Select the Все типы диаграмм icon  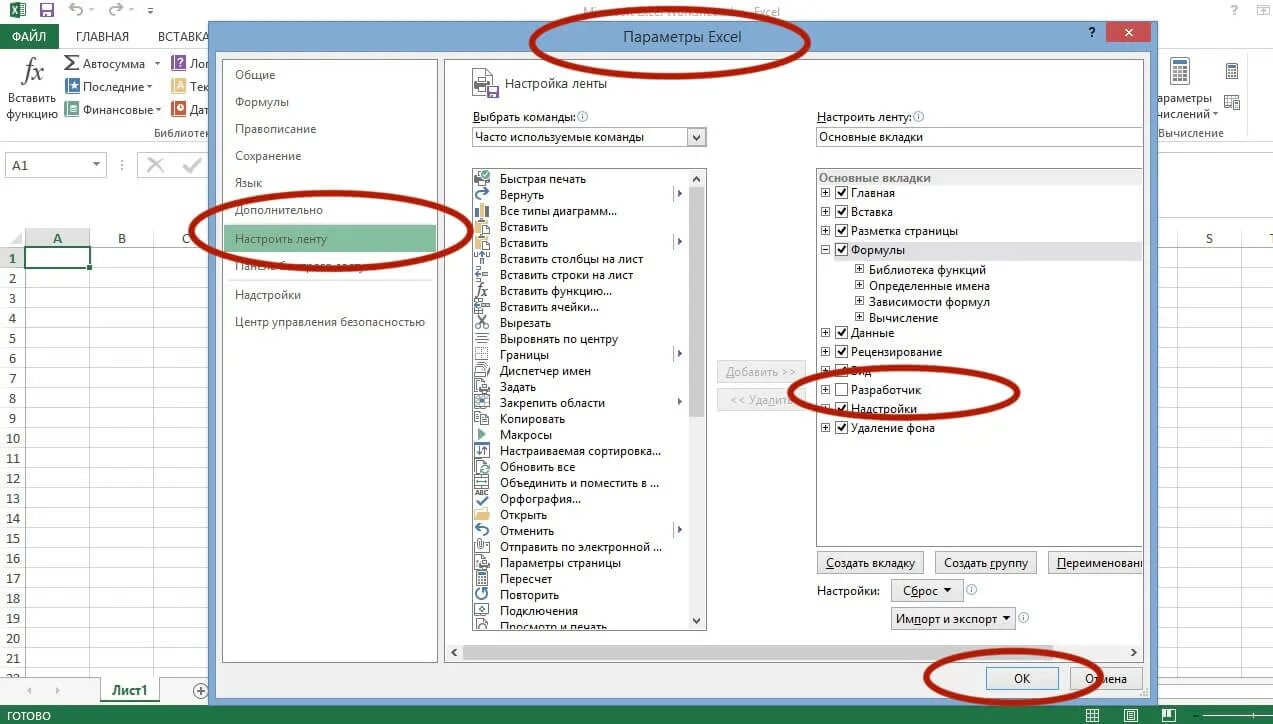(482, 211)
